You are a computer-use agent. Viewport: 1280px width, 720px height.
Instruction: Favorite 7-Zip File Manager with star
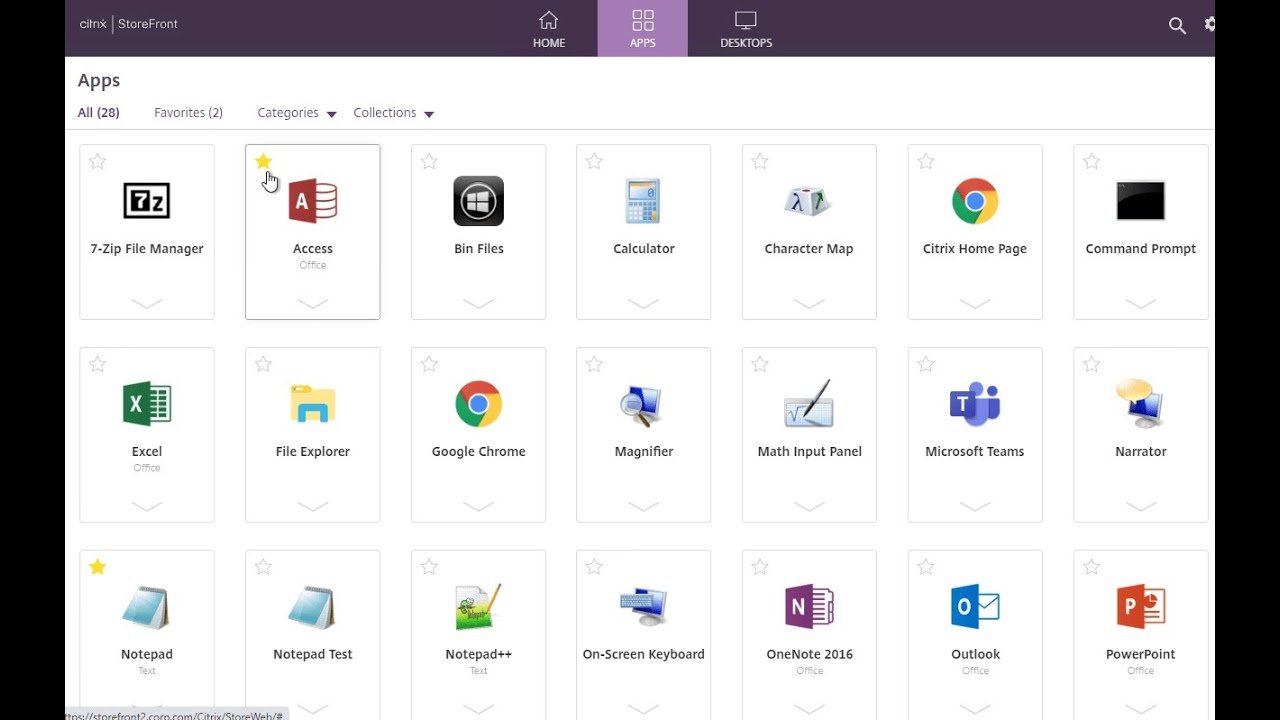point(97,161)
